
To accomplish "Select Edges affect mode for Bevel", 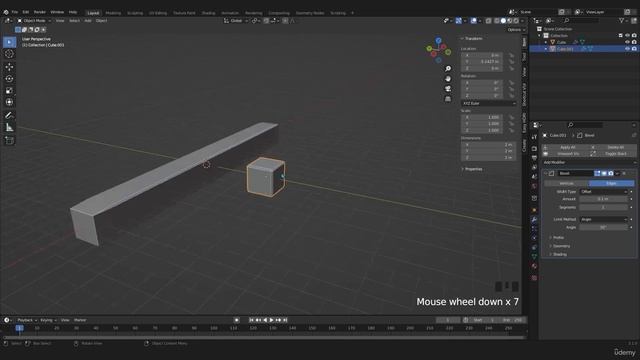I will click(x=611, y=183).
